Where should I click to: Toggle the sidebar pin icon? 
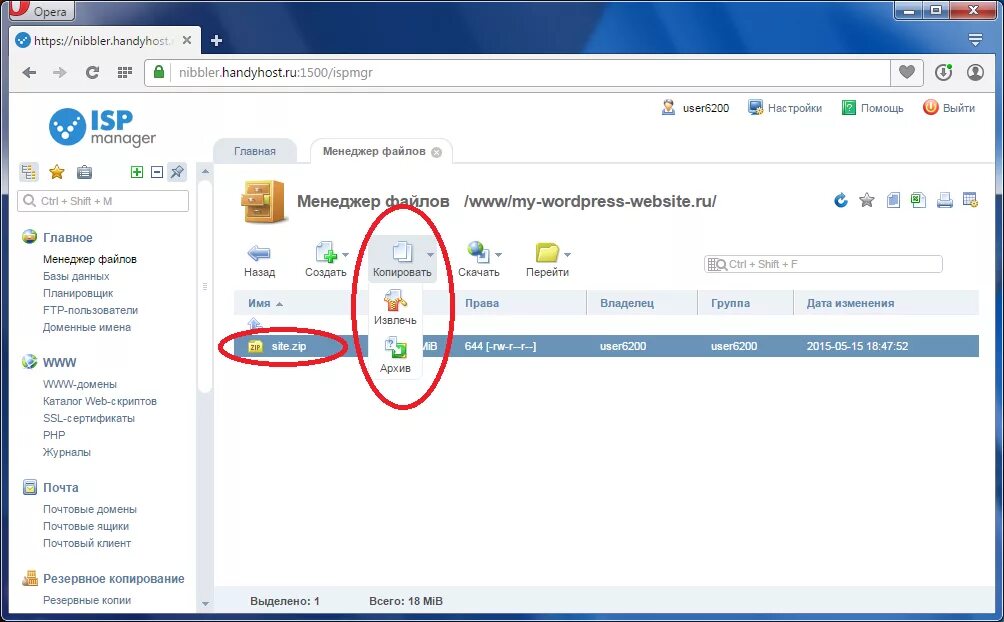tap(177, 172)
